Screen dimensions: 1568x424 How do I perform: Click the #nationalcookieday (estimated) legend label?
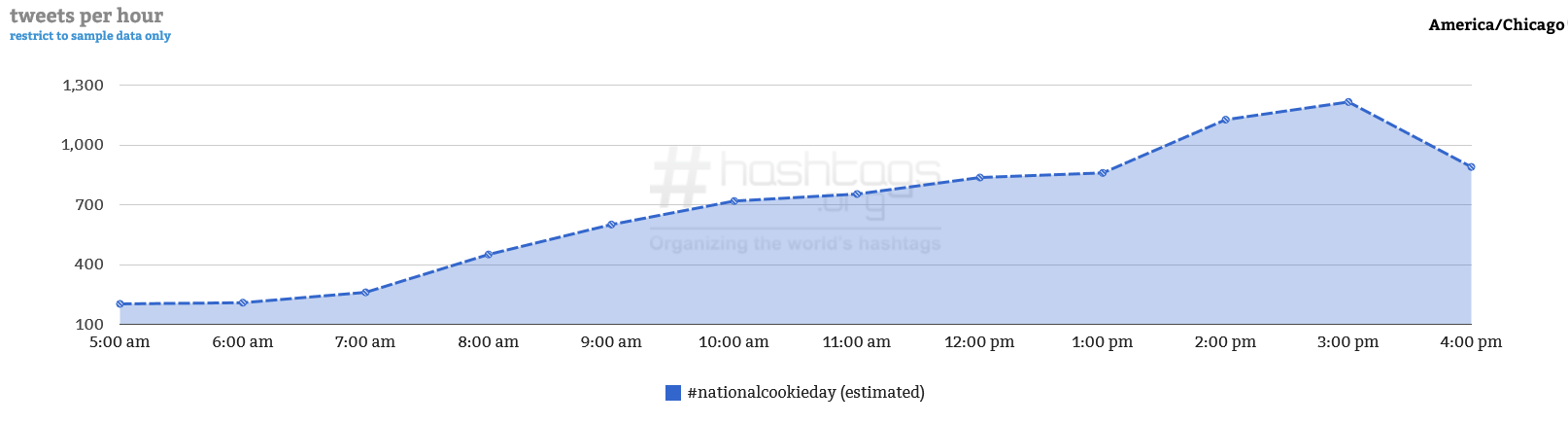tap(805, 393)
